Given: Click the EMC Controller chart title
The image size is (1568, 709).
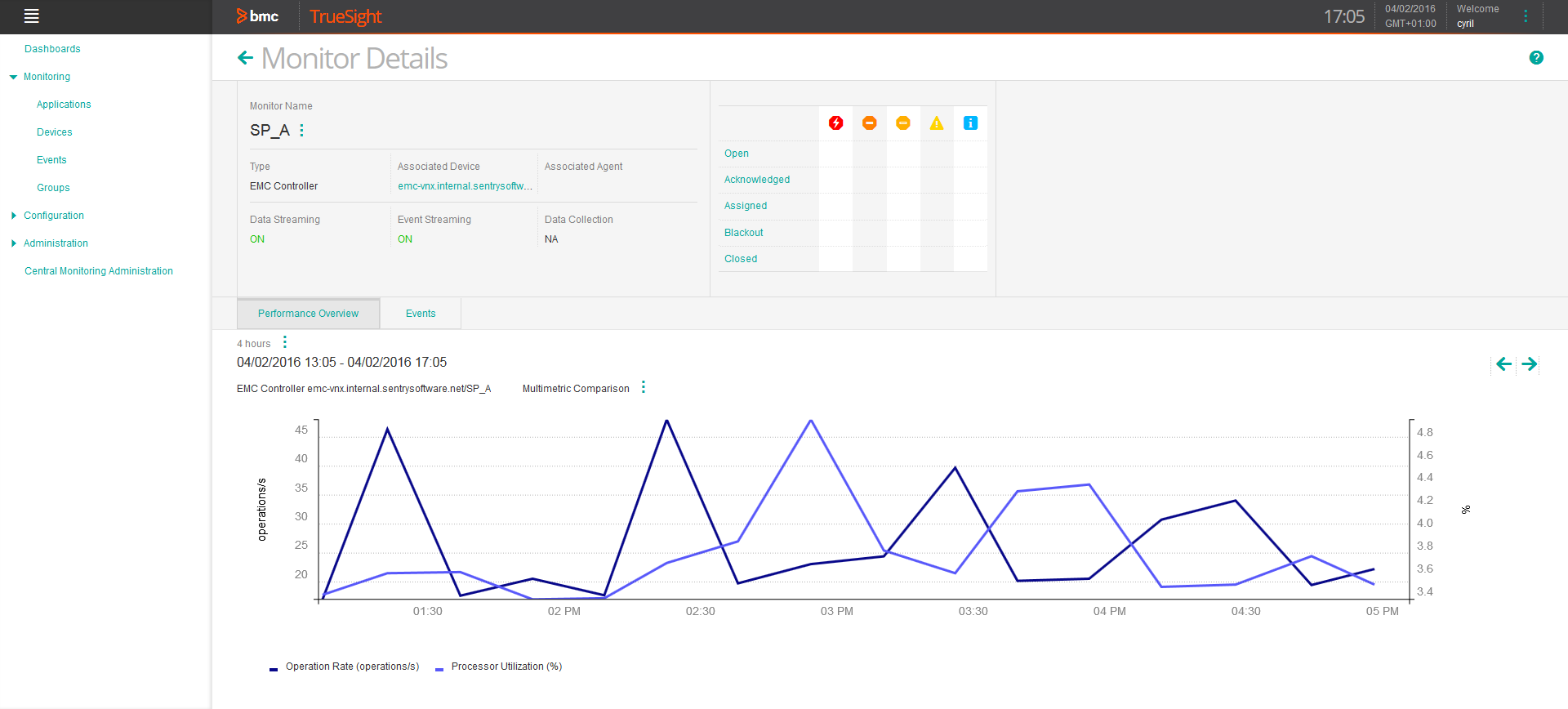Looking at the screenshot, I should pyautogui.click(x=363, y=389).
